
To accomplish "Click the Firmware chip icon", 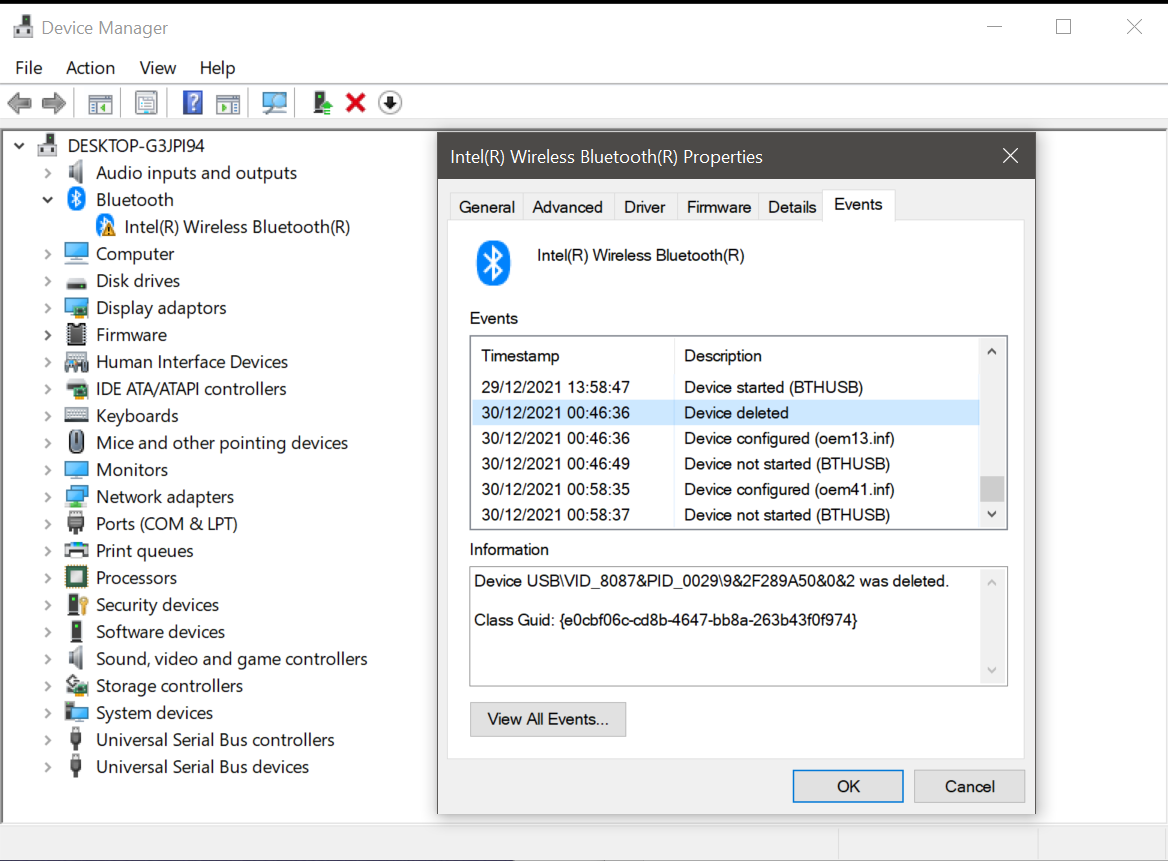I will 76,334.
